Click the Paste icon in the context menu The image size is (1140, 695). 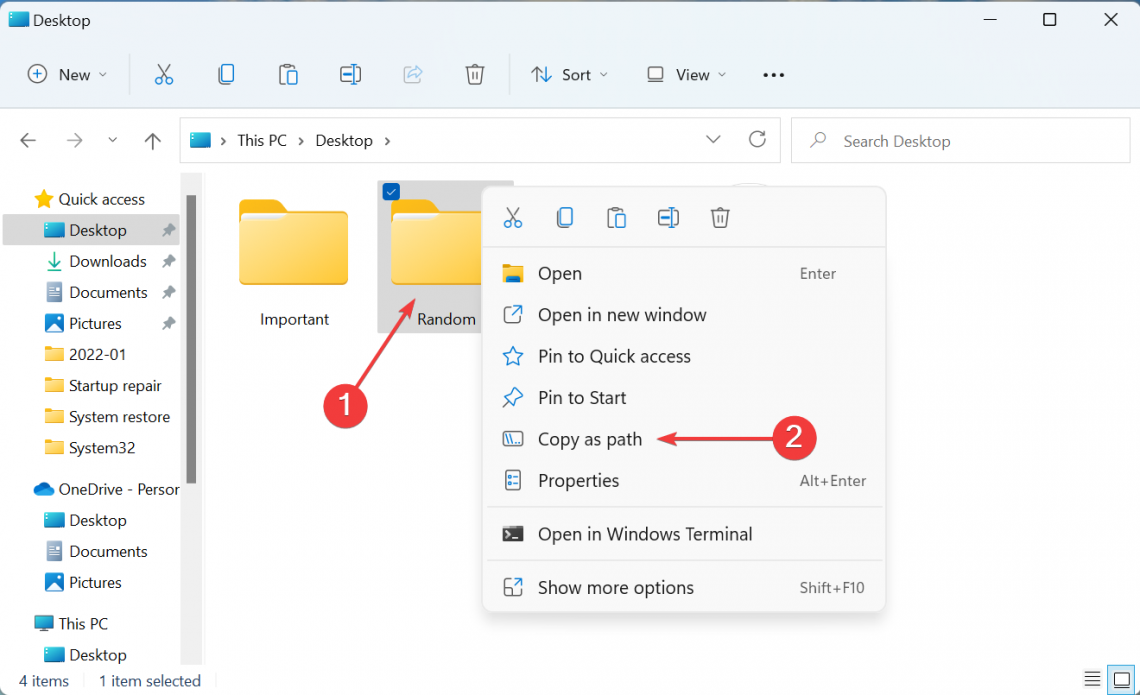coord(617,217)
